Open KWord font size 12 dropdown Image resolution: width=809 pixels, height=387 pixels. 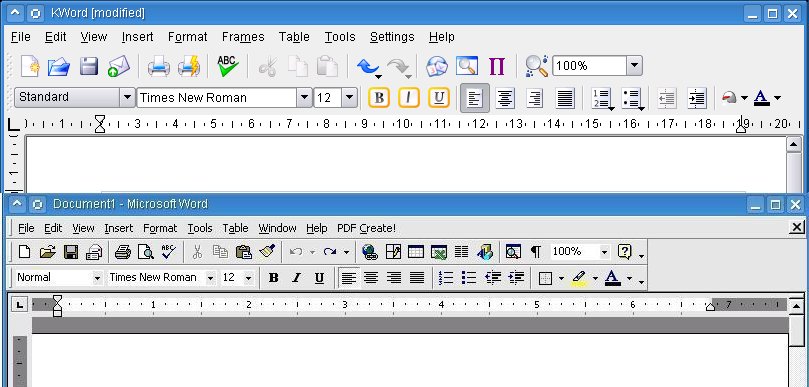[x=349, y=98]
